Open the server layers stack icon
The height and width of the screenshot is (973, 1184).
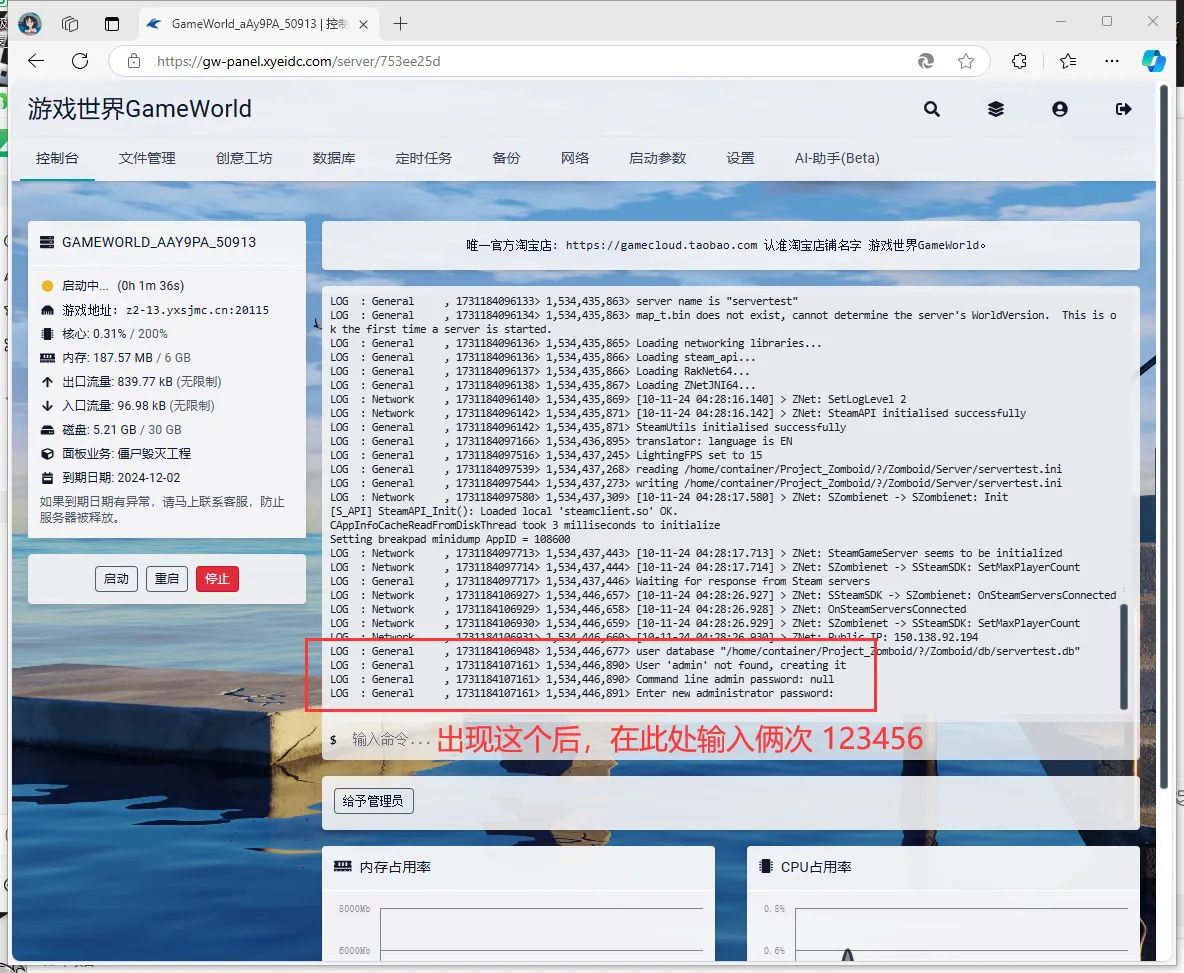click(x=996, y=109)
